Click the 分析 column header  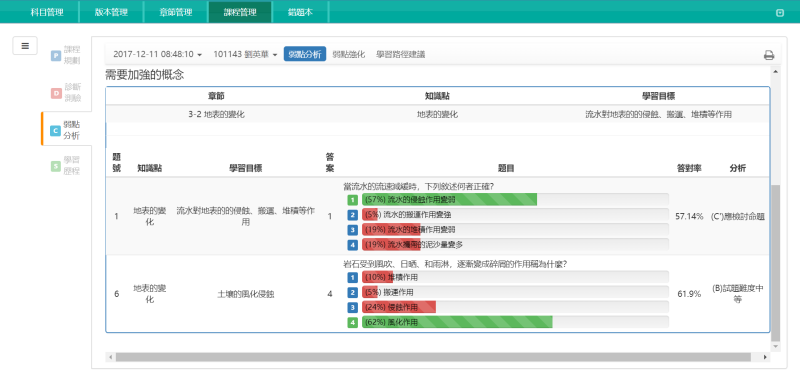(738, 168)
